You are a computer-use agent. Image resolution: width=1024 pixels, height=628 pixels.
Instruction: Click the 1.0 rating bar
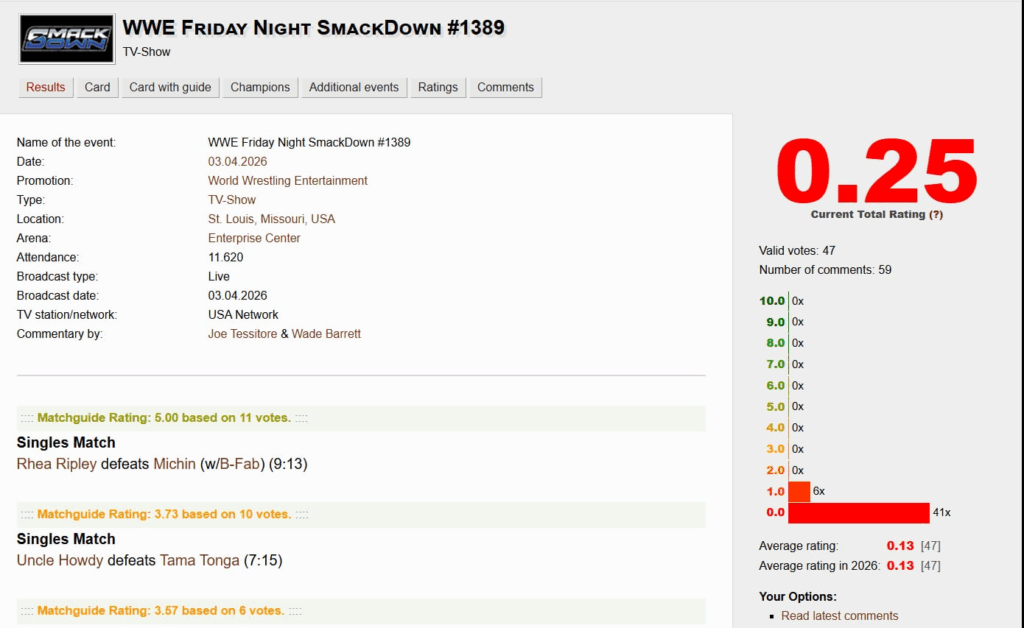tap(798, 490)
